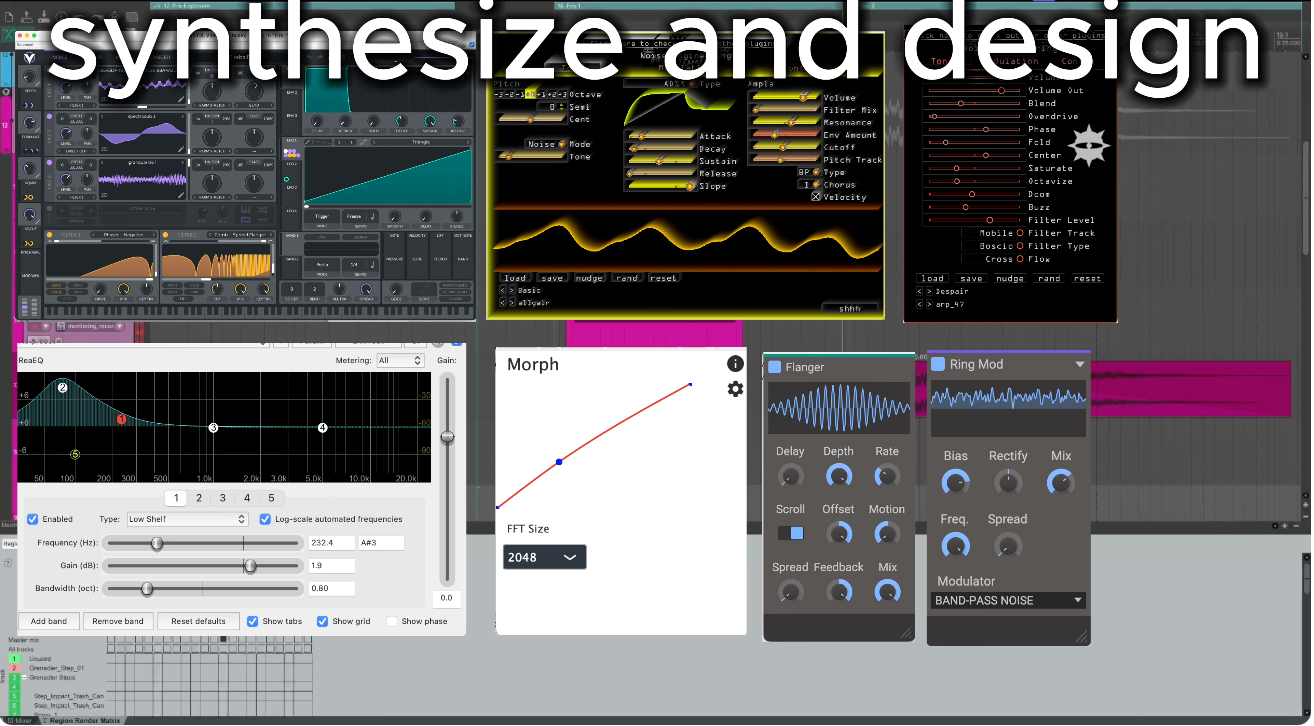
Task: Click the Flanger Mix knob
Action: [x=886, y=592]
